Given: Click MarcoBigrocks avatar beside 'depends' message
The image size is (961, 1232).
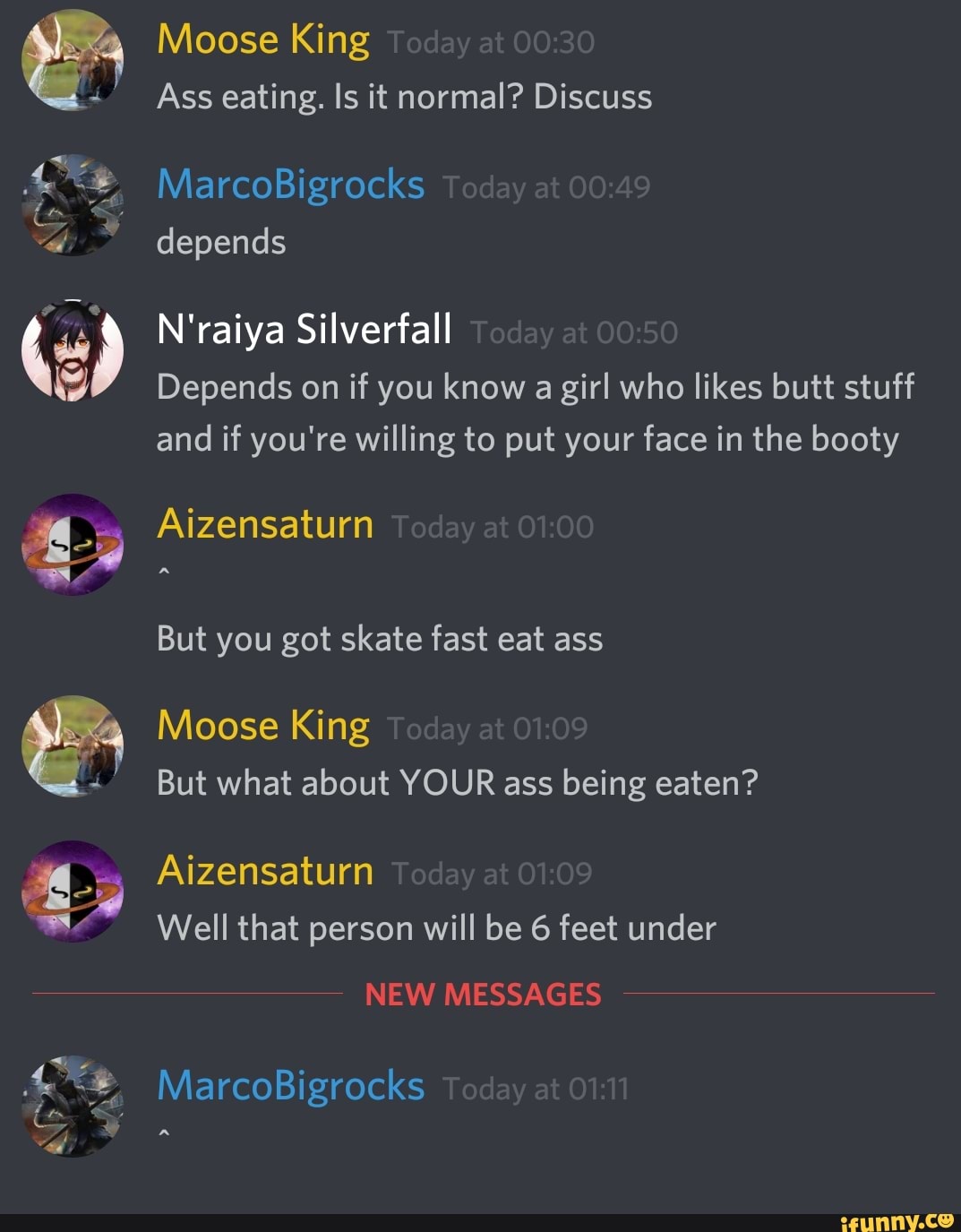Looking at the screenshot, I should click(73, 205).
